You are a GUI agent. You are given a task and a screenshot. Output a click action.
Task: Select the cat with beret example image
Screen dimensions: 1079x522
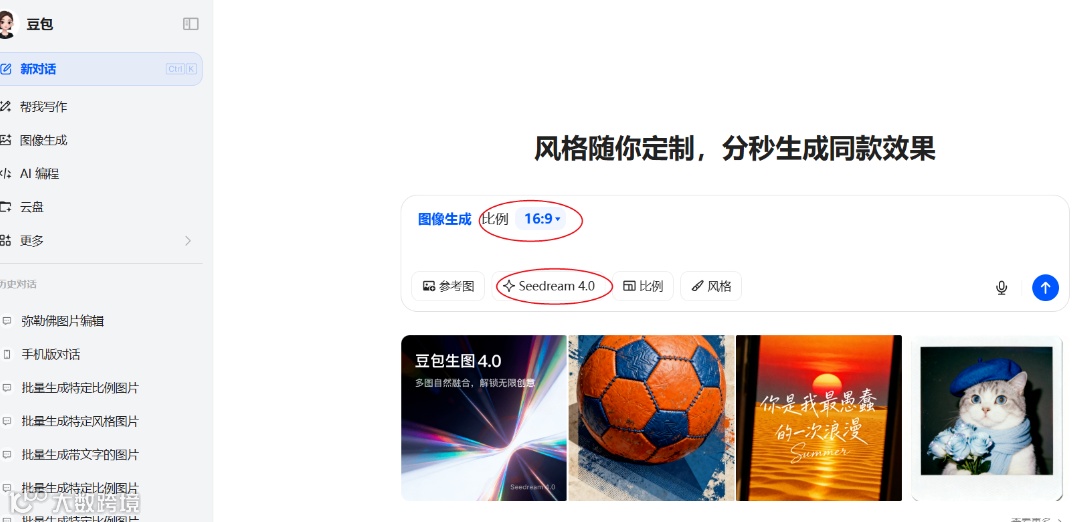tap(987, 418)
